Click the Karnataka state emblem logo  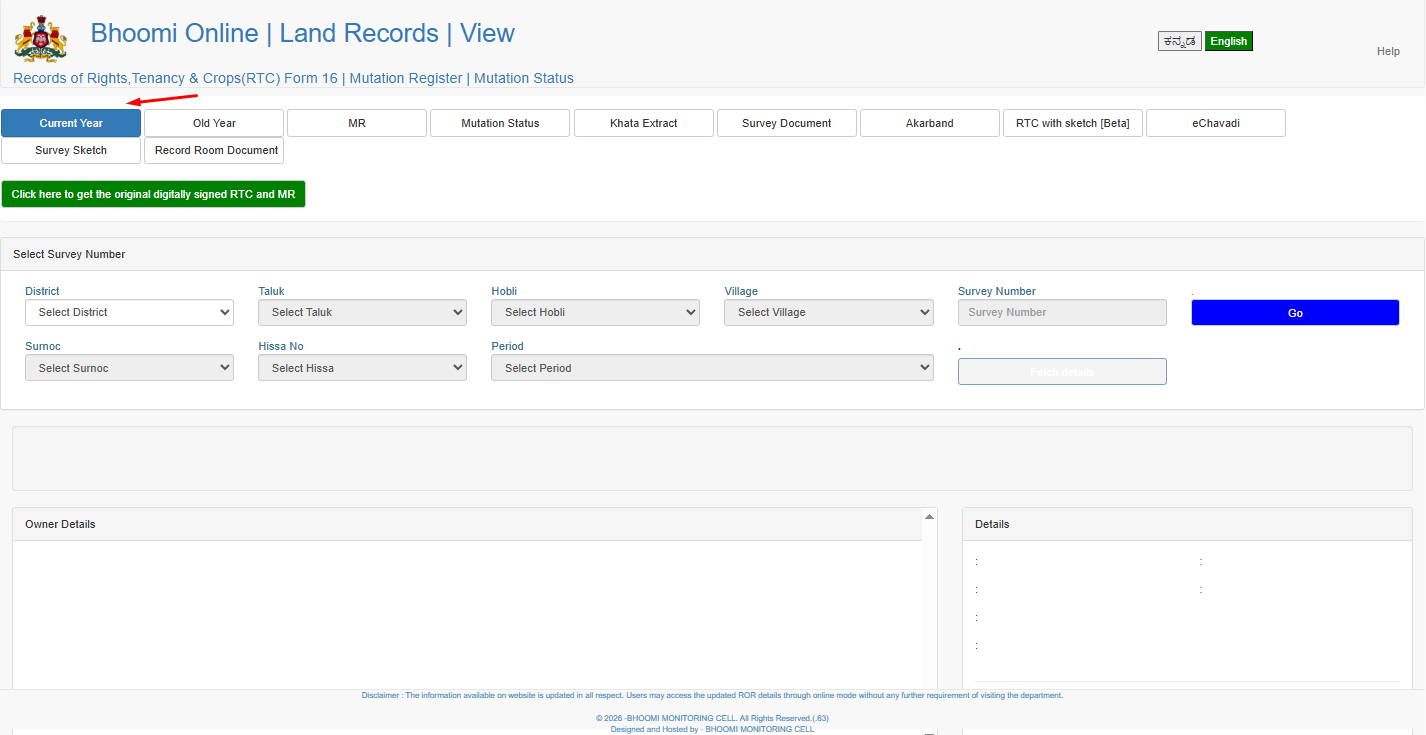41,38
